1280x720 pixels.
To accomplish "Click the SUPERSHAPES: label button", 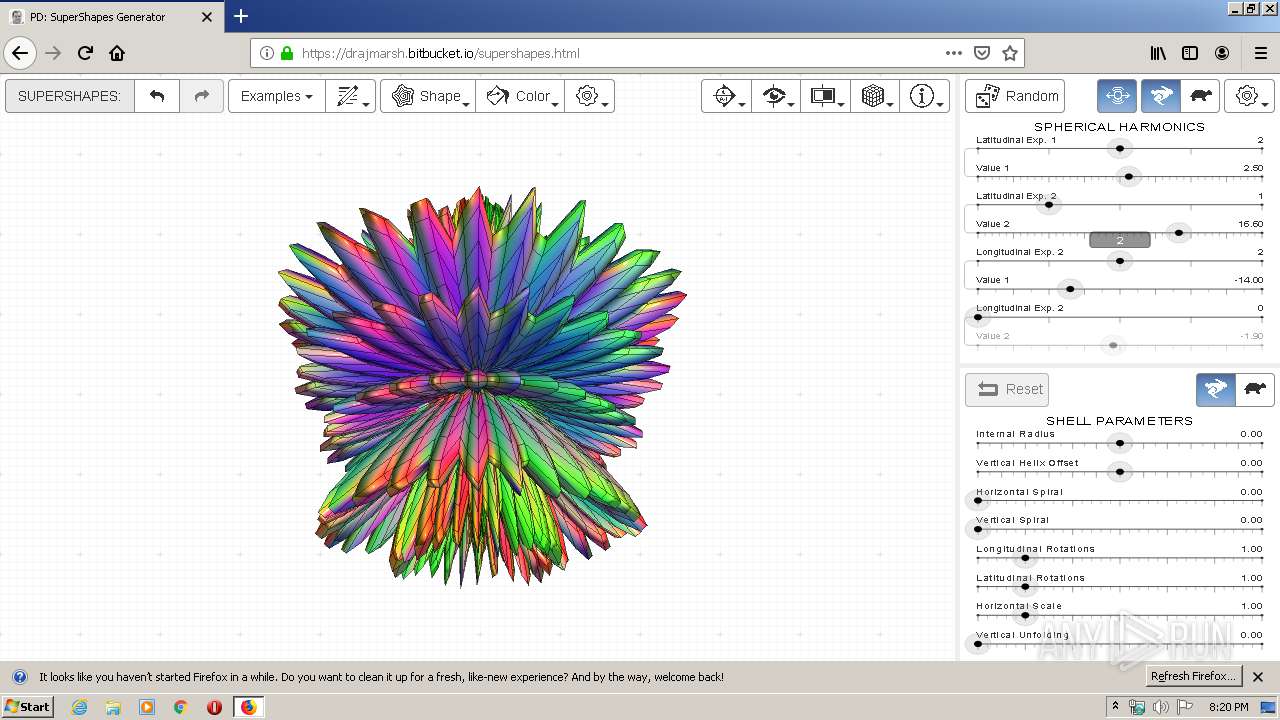I will 69,96.
